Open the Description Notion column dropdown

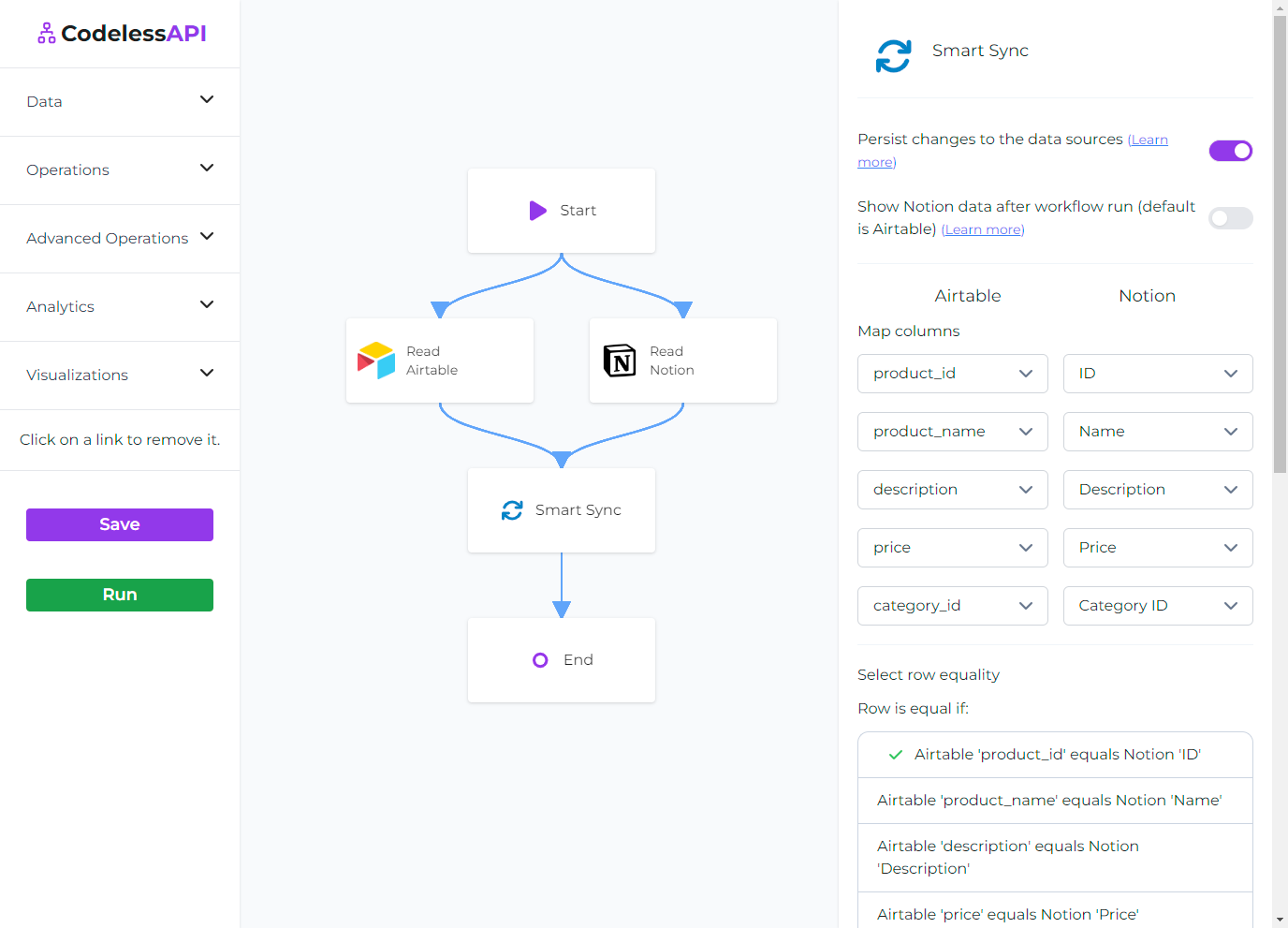[1158, 490]
